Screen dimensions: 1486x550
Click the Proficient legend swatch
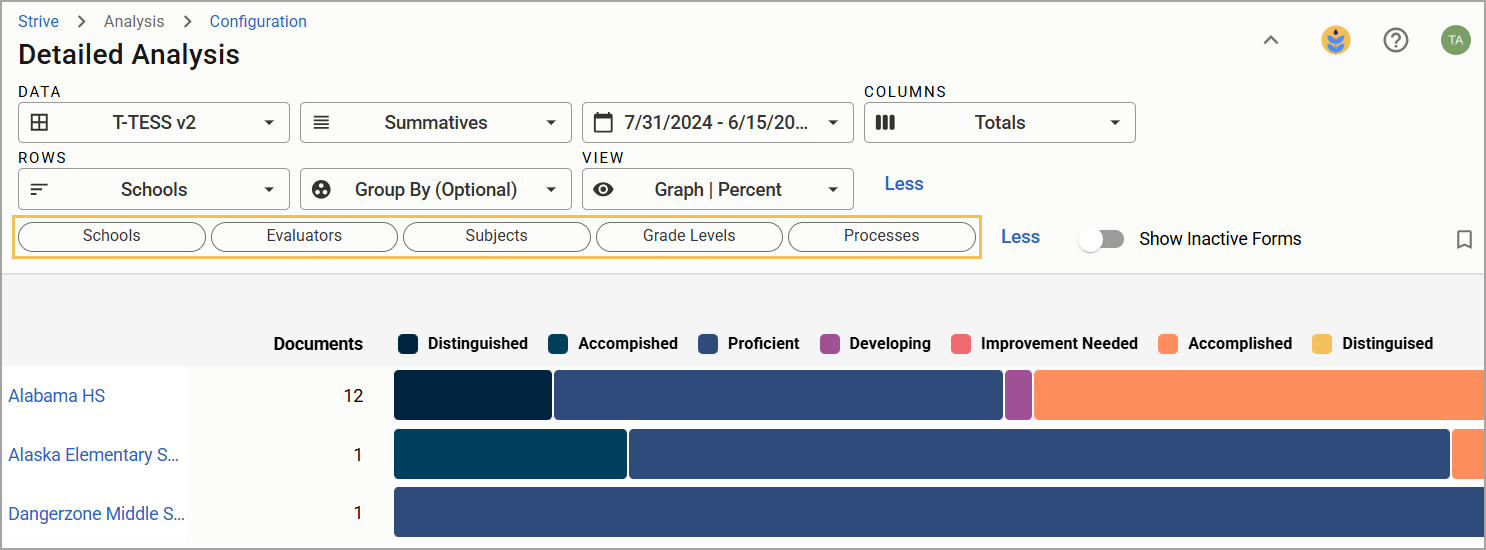tap(708, 344)
